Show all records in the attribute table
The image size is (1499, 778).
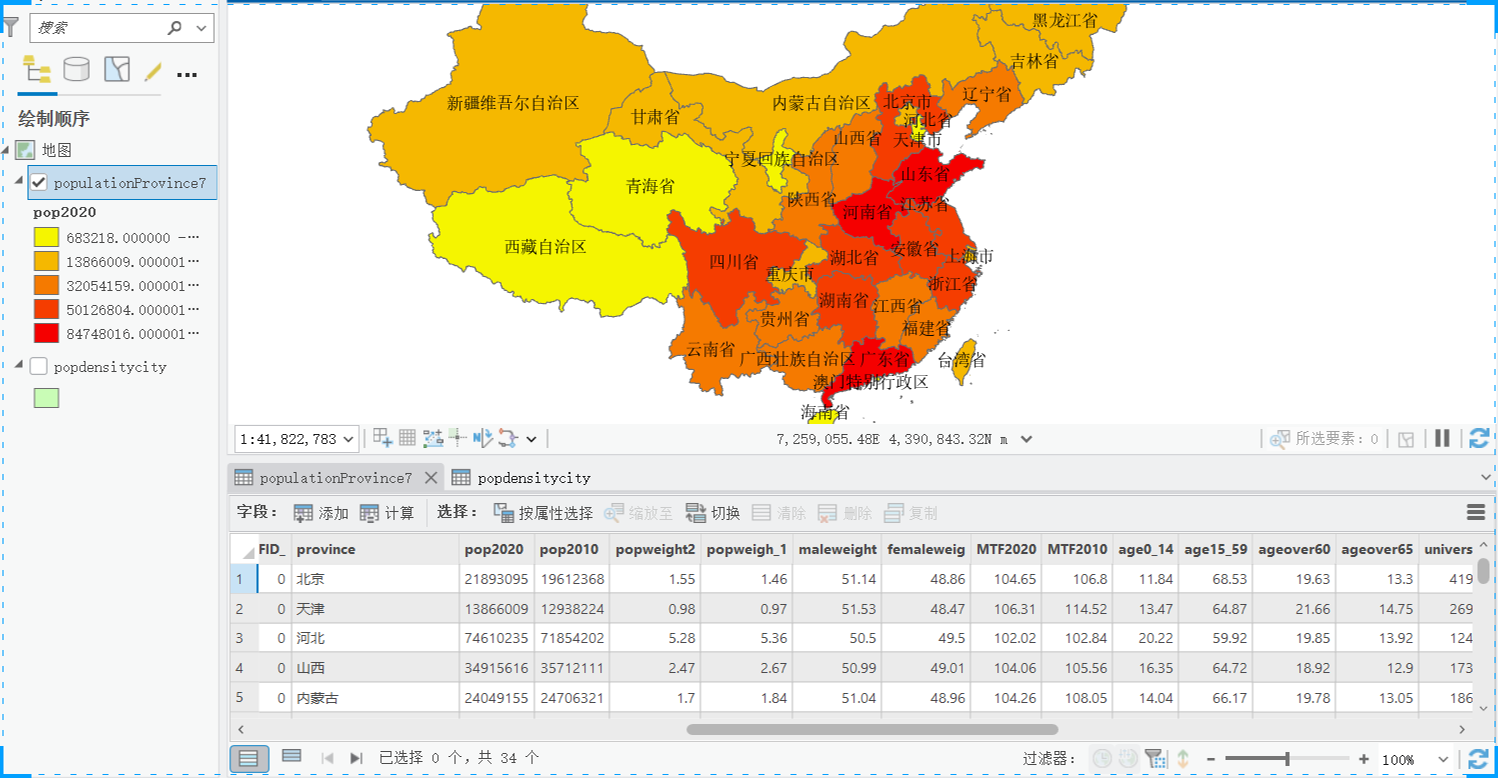[249, 758]
